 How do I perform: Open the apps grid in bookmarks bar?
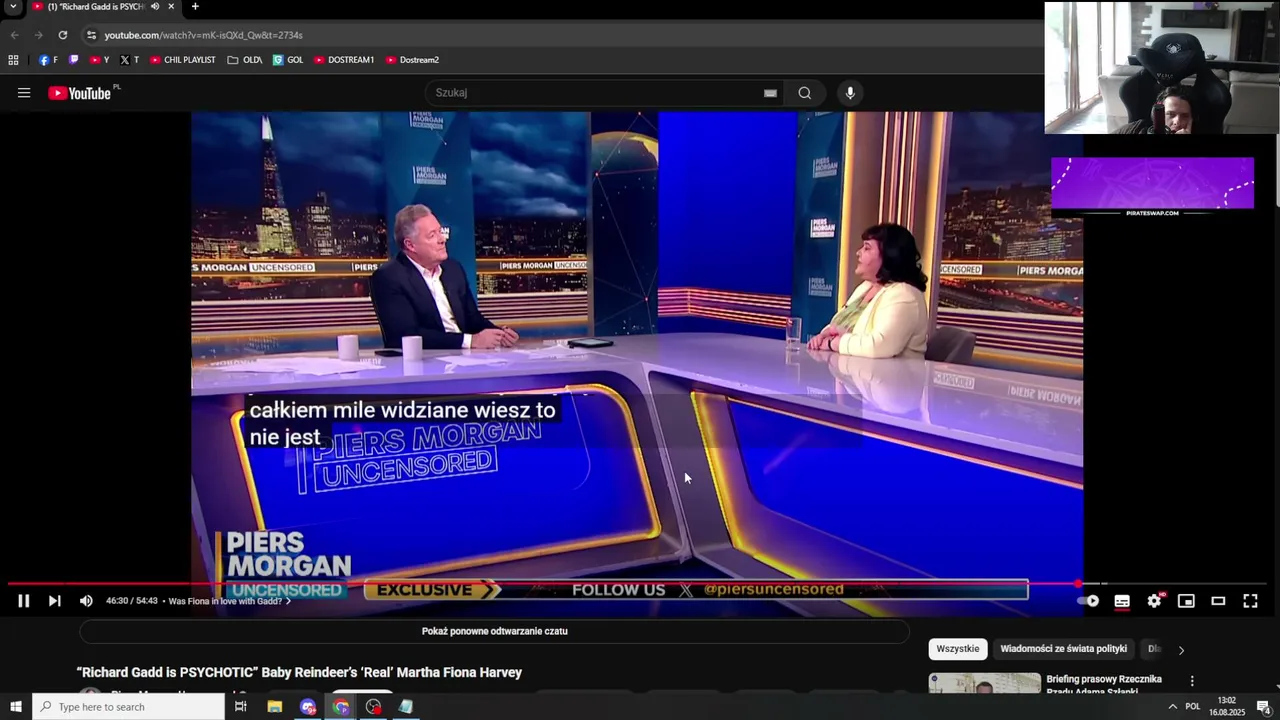pos(13,60)
